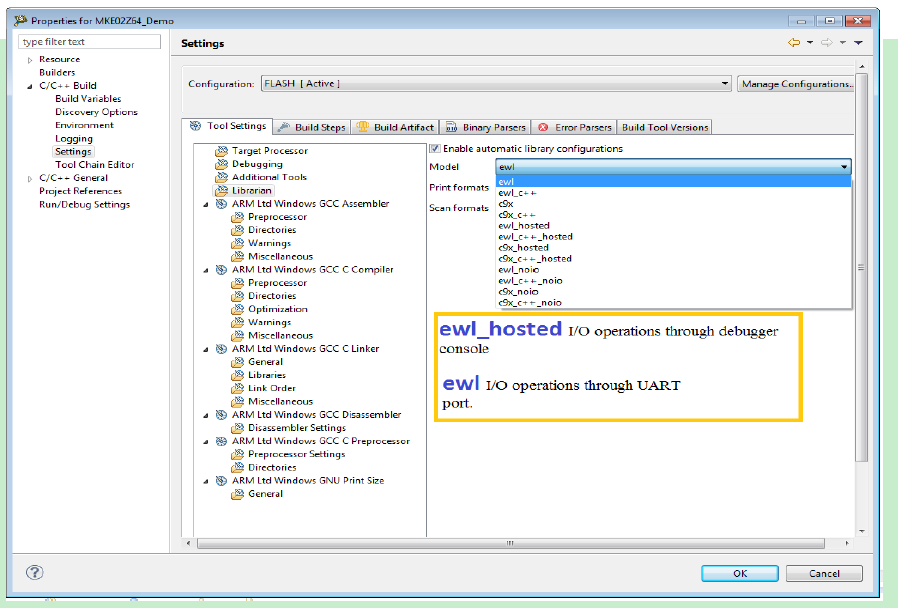Switch to the Build Steps tab
The image size is (898, 608).
pos(312,127)
